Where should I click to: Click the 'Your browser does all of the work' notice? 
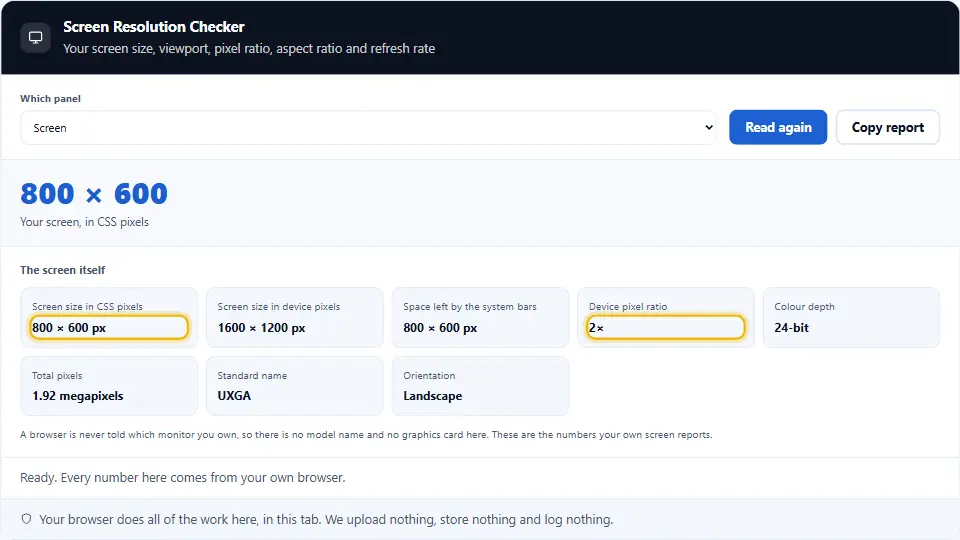point(326,520)
